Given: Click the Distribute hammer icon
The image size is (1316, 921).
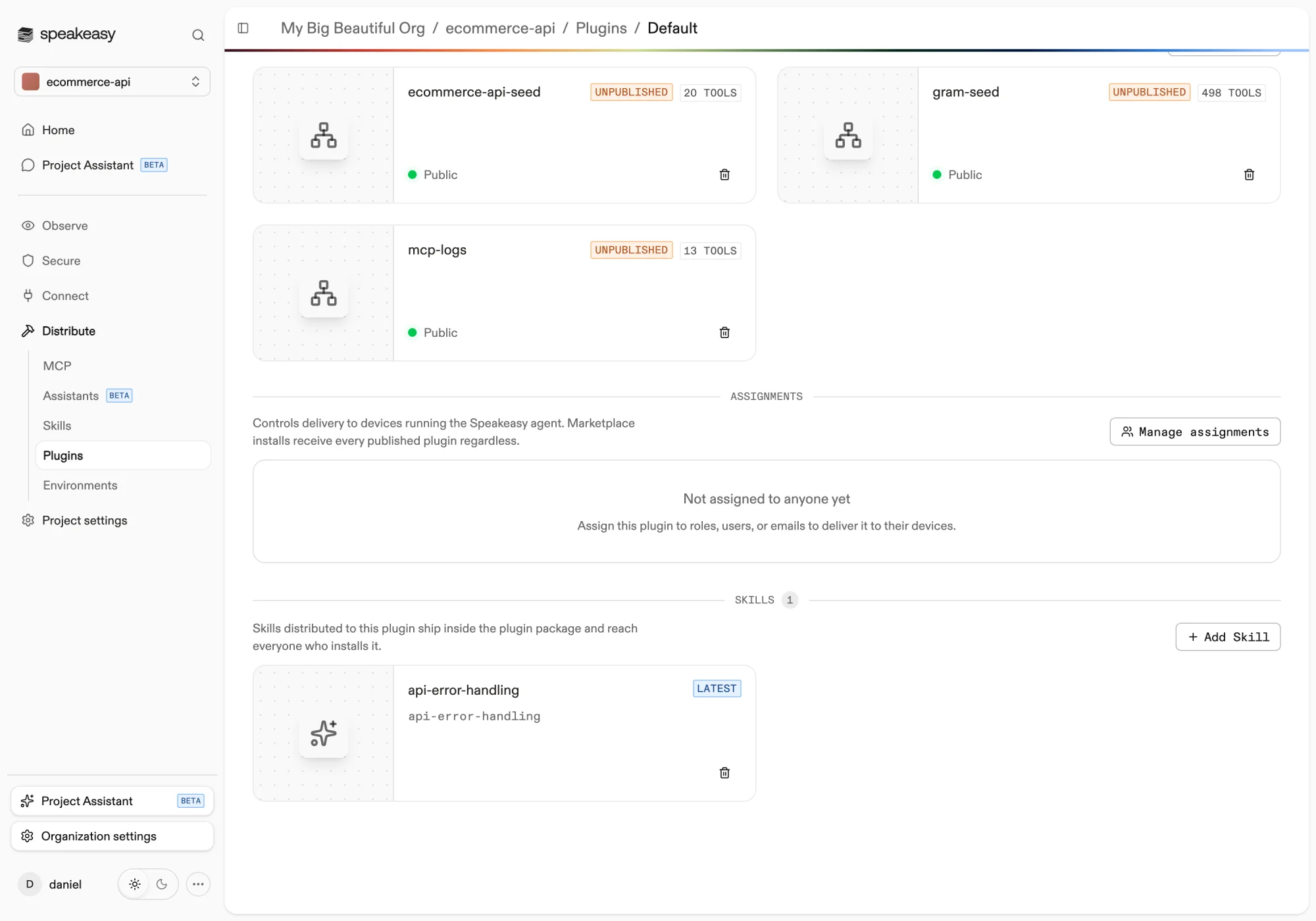Looking at the screenshot, I should click(28, 331).
